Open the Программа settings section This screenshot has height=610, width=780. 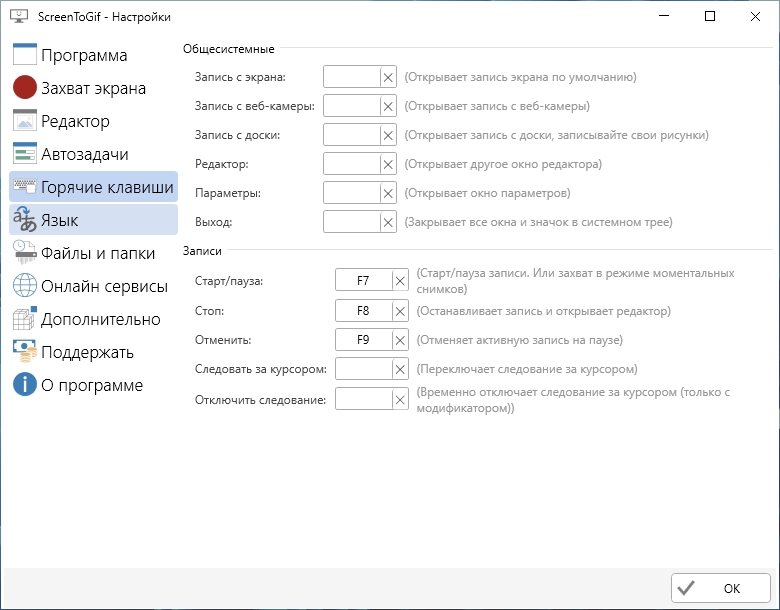tap(93, 55)
